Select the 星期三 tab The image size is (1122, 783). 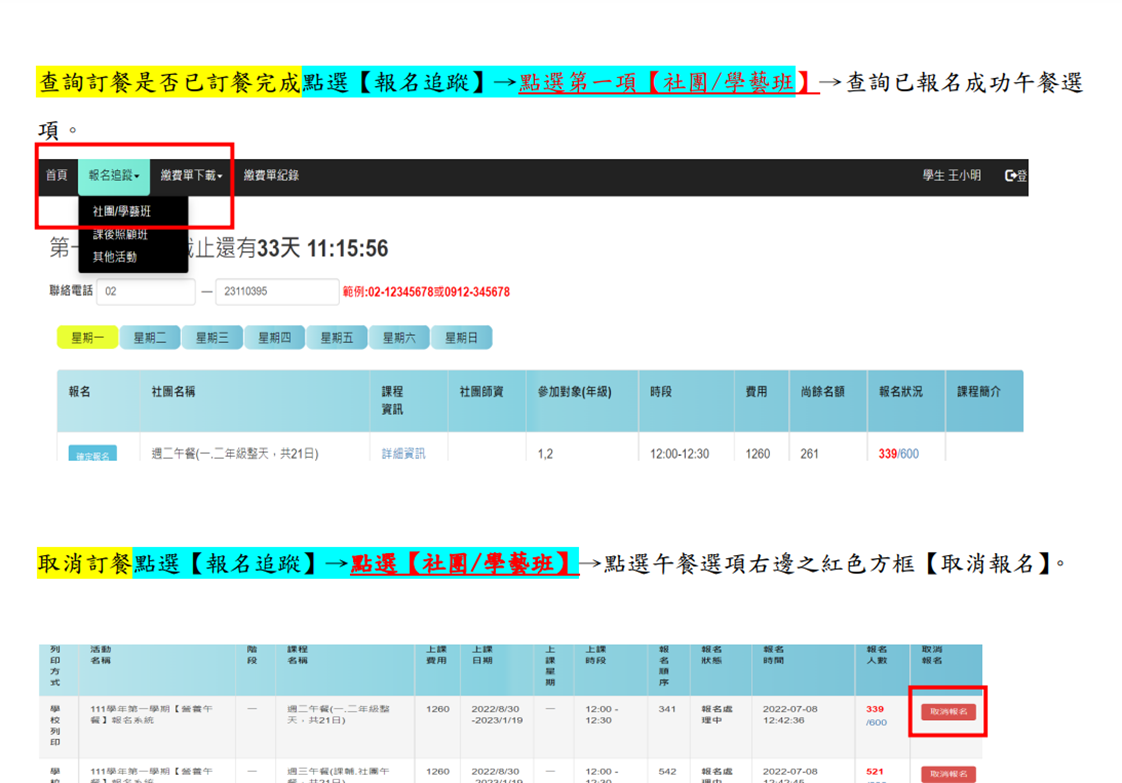pos(212,338)
